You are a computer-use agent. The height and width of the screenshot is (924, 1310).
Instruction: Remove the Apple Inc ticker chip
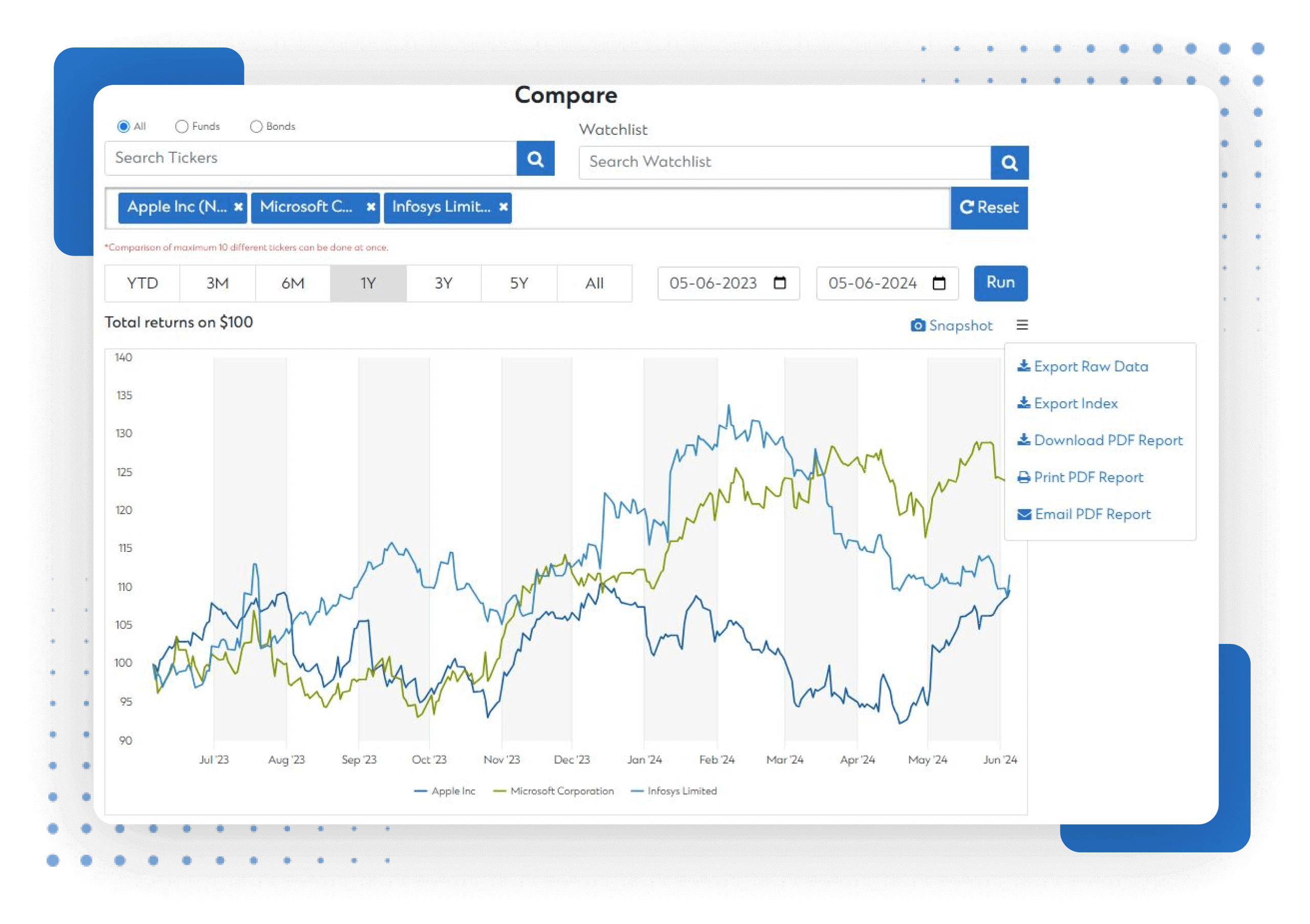pyautogui.click(x=238, y=207)
